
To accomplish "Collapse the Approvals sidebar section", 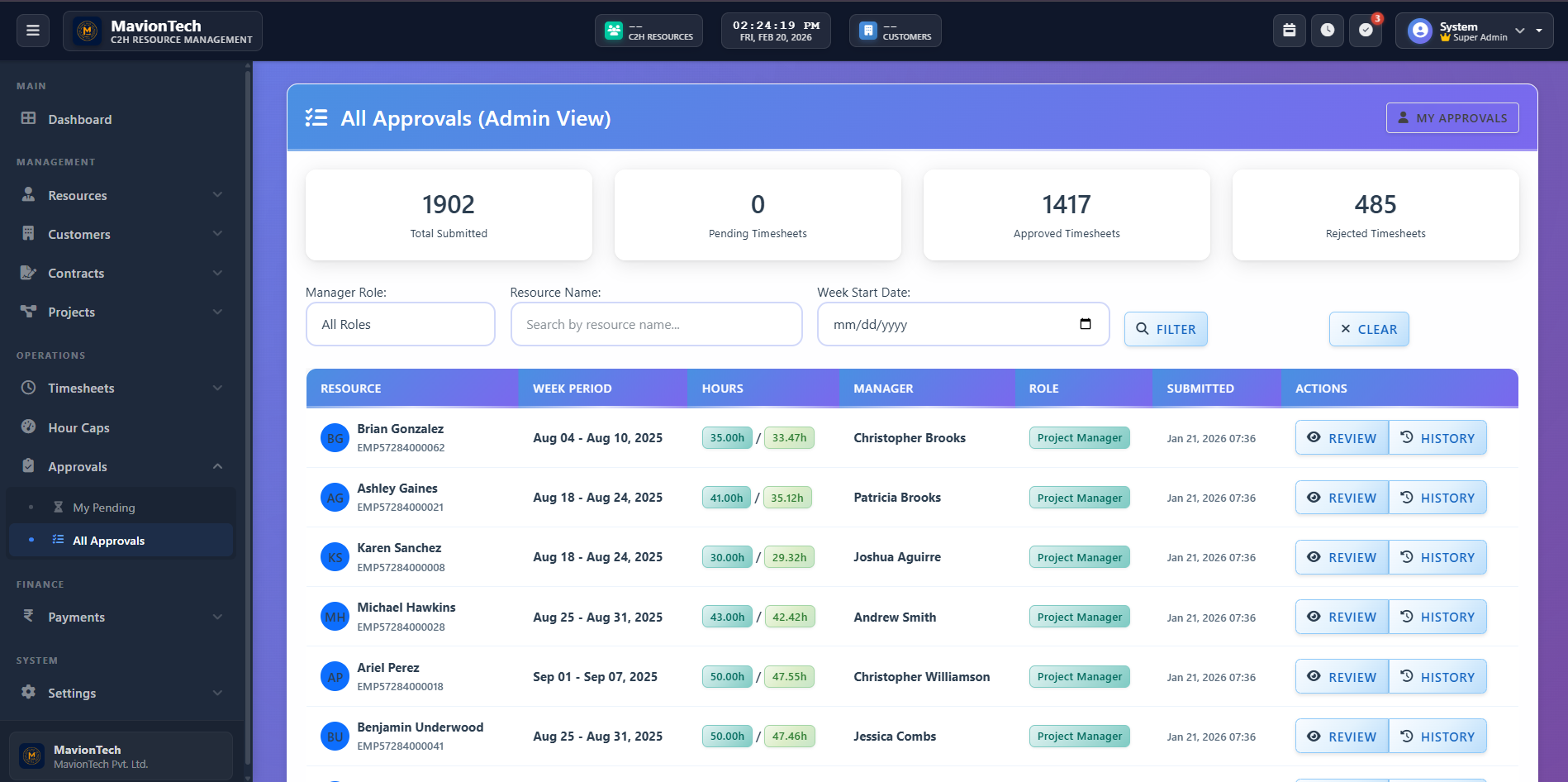I will (x=122, y=466).
